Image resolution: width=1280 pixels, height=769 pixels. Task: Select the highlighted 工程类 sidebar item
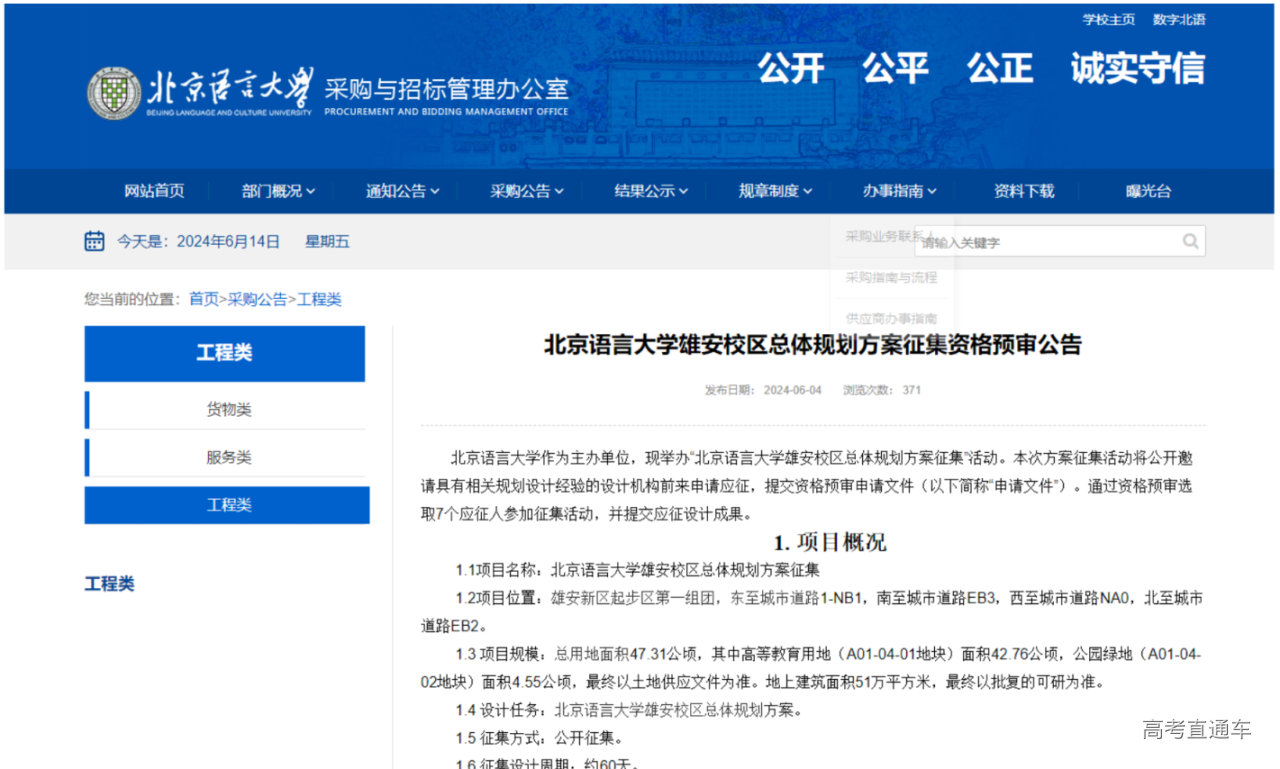point(228,505)
